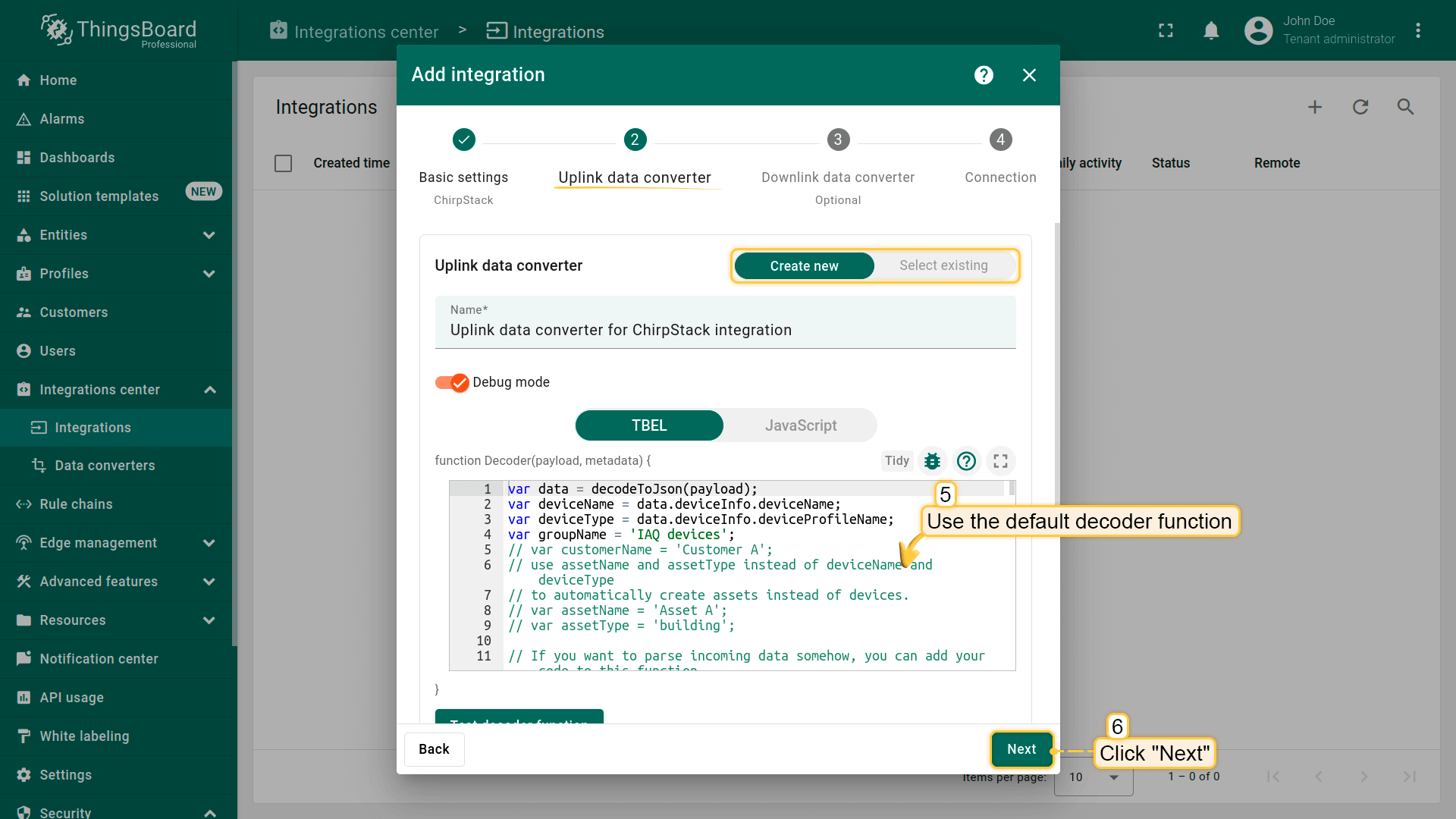
Task: Expand code editor to fullscreen
Action: click(1000, 461)
